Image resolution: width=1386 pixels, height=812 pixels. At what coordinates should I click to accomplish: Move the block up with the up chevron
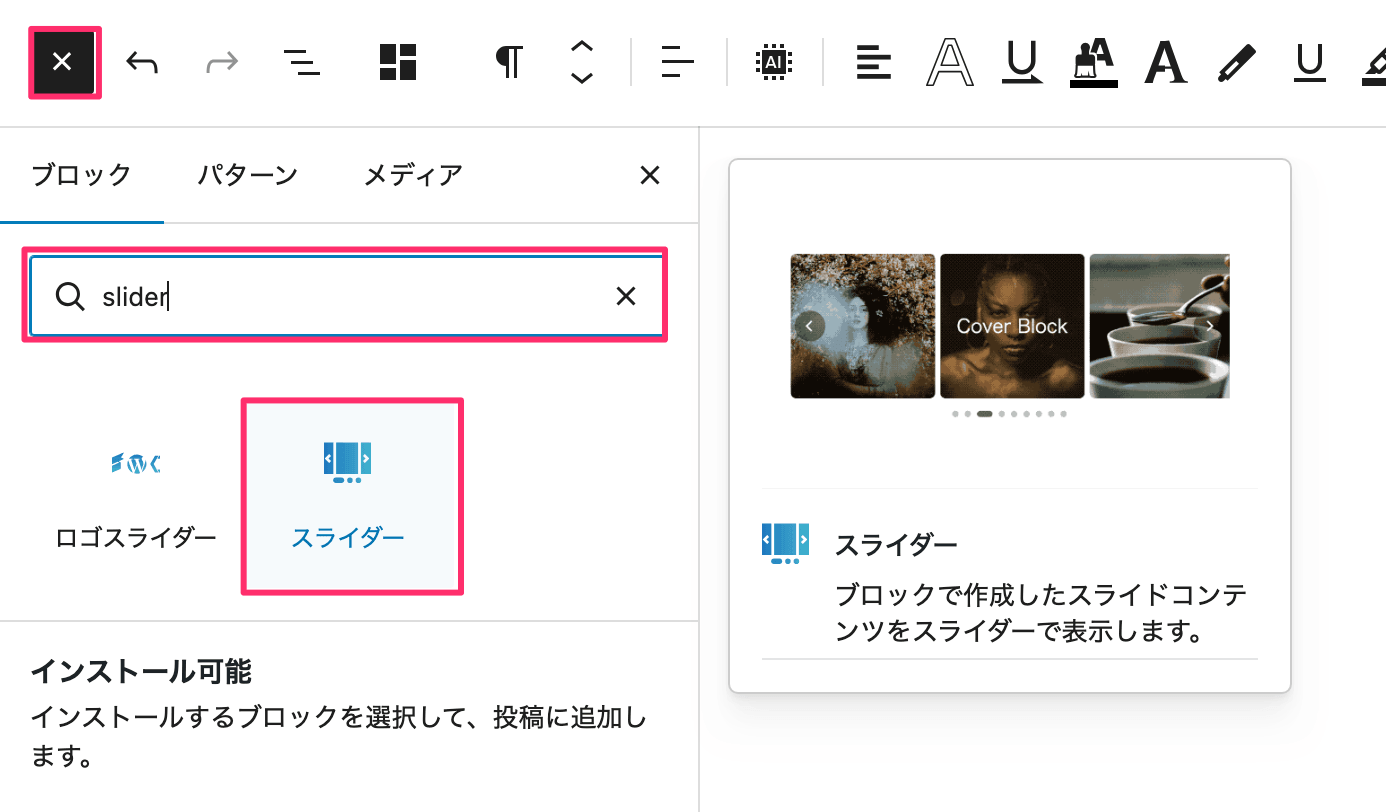(x=582, y=46)
